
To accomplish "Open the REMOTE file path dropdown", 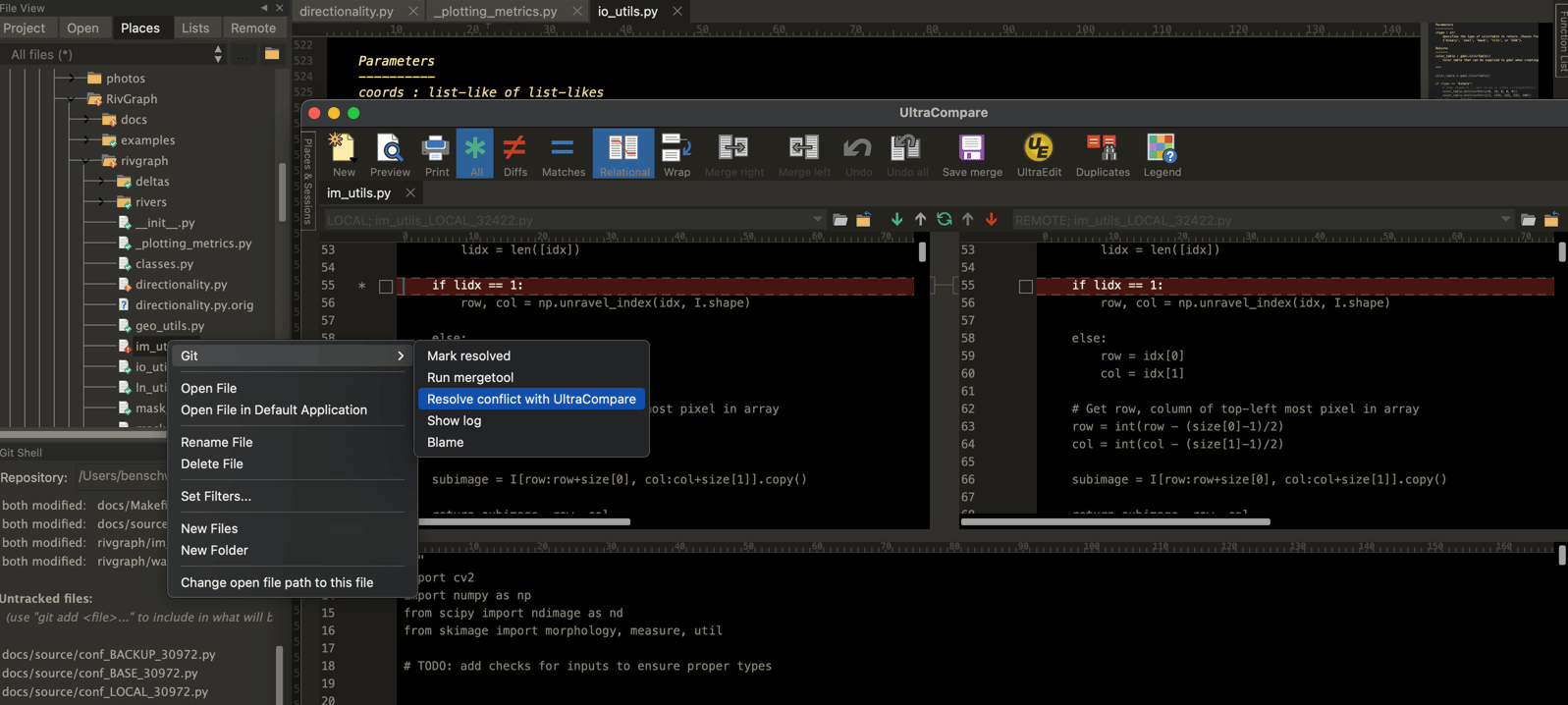I will click(1505, 220).
